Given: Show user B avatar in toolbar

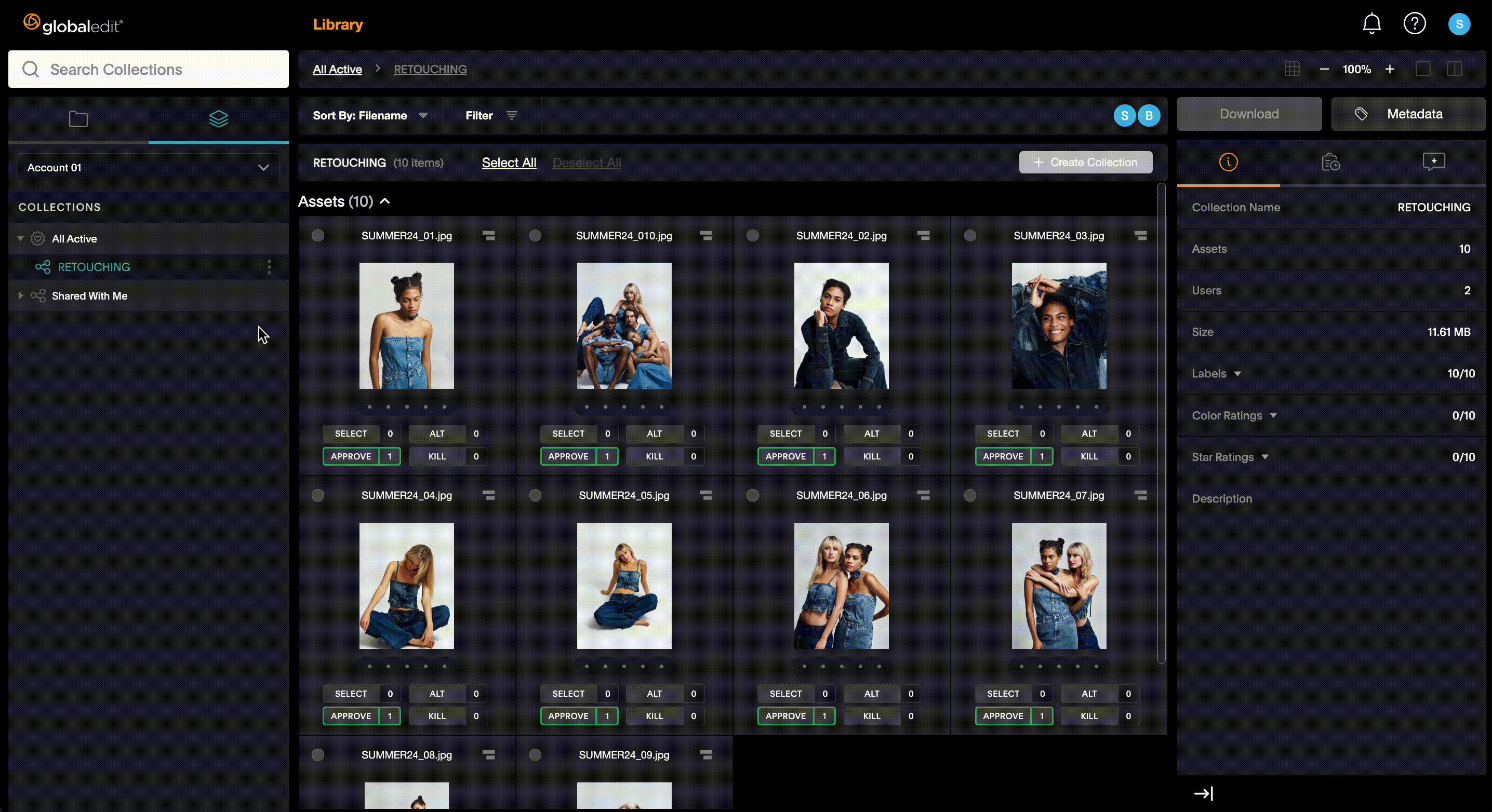Looking at the screenshot, I should (x=1149, y=115).
